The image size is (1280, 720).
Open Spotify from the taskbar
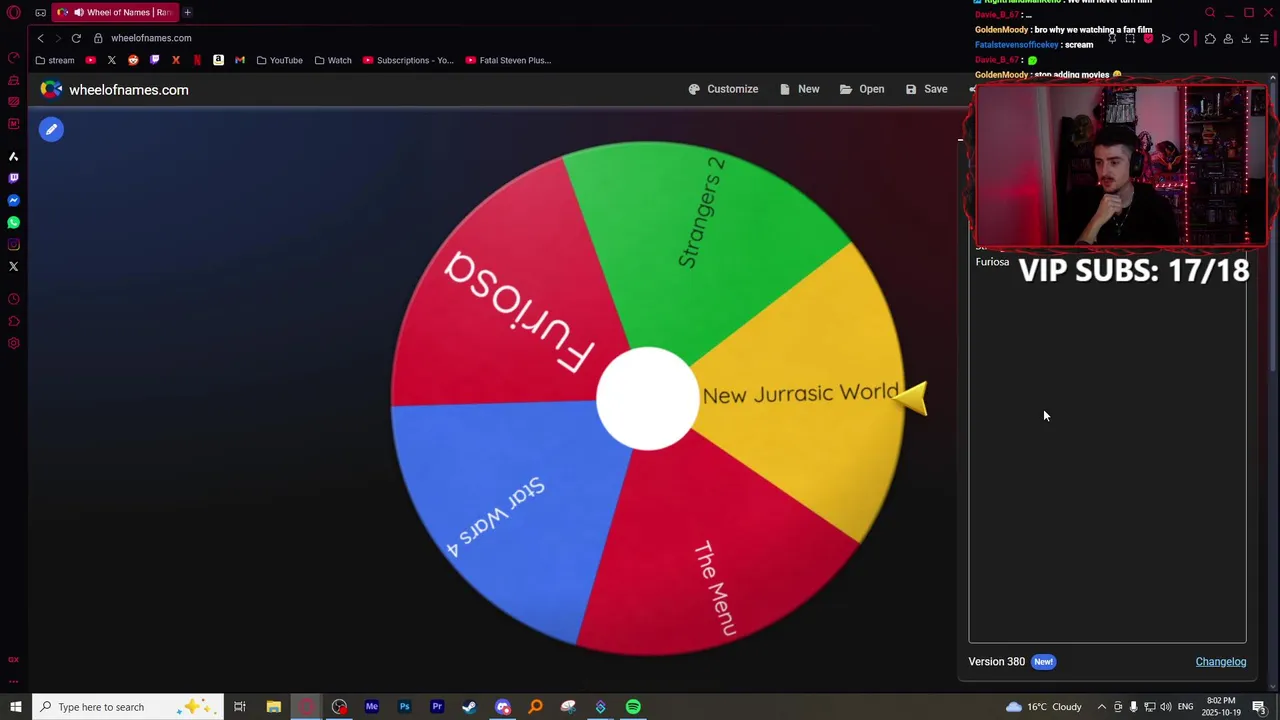(633, 707)
